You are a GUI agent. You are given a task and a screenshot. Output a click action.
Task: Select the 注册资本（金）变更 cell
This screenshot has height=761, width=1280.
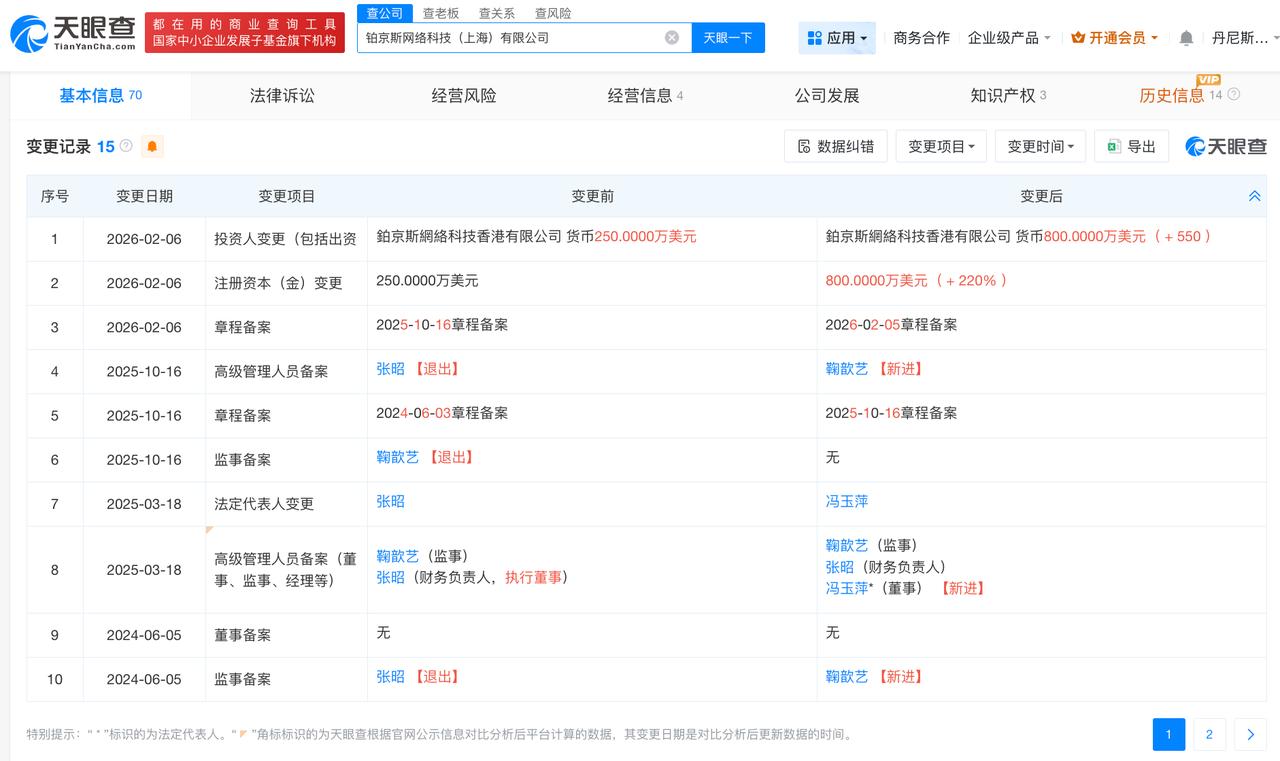(286, 283)
